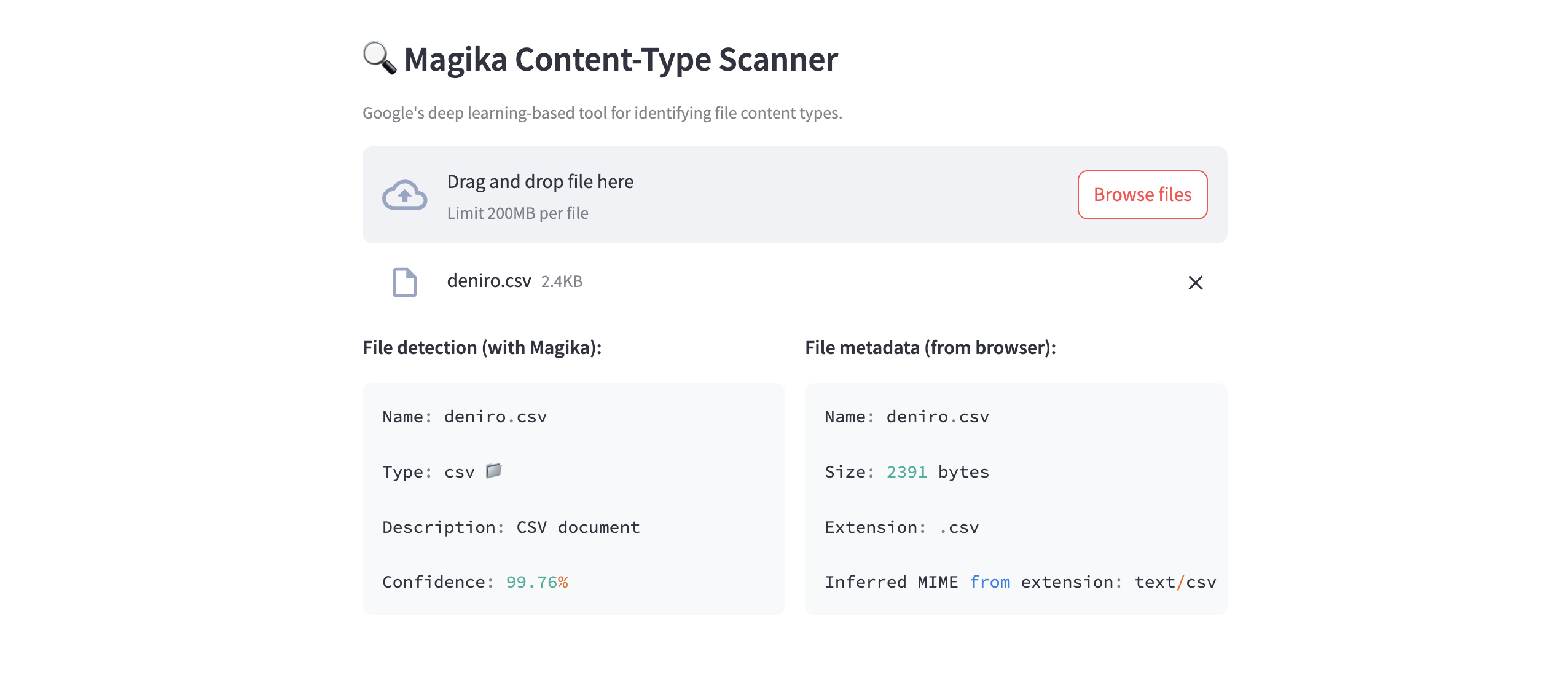This screenshot has width=1568, height=681.
Task: Click the File detection (with Magika) heading
Action: [x=482, y=347]
